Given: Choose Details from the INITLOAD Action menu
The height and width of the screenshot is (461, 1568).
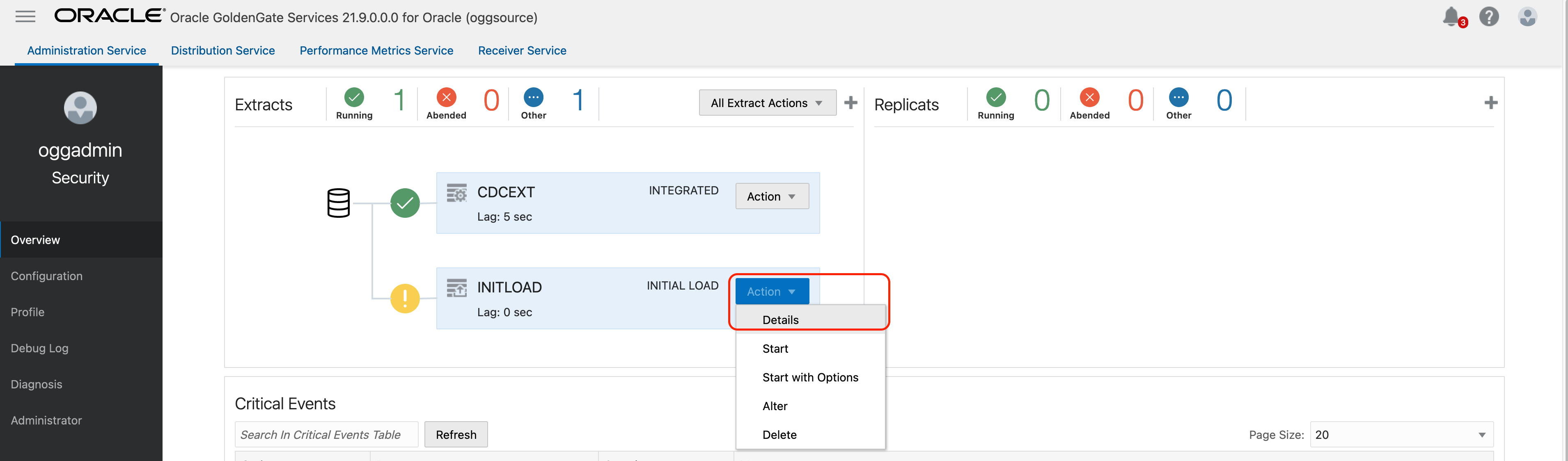Looking at the screenshot, I should click(x=781, y=320).
